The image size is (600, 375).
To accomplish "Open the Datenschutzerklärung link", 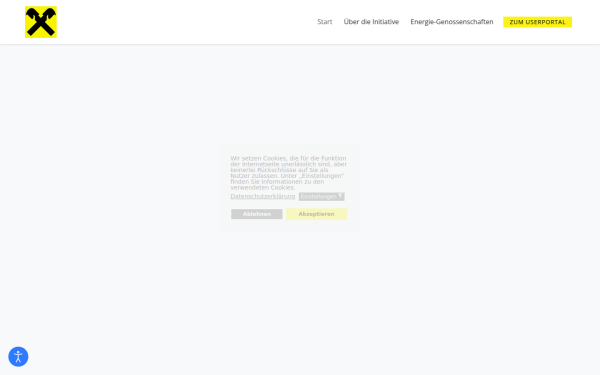I will click(262, 196).
